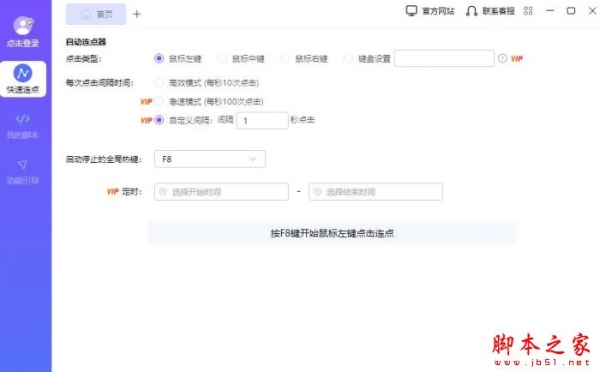Click the user avatar login icon
The image size is (600, 372).
point(23,26)
